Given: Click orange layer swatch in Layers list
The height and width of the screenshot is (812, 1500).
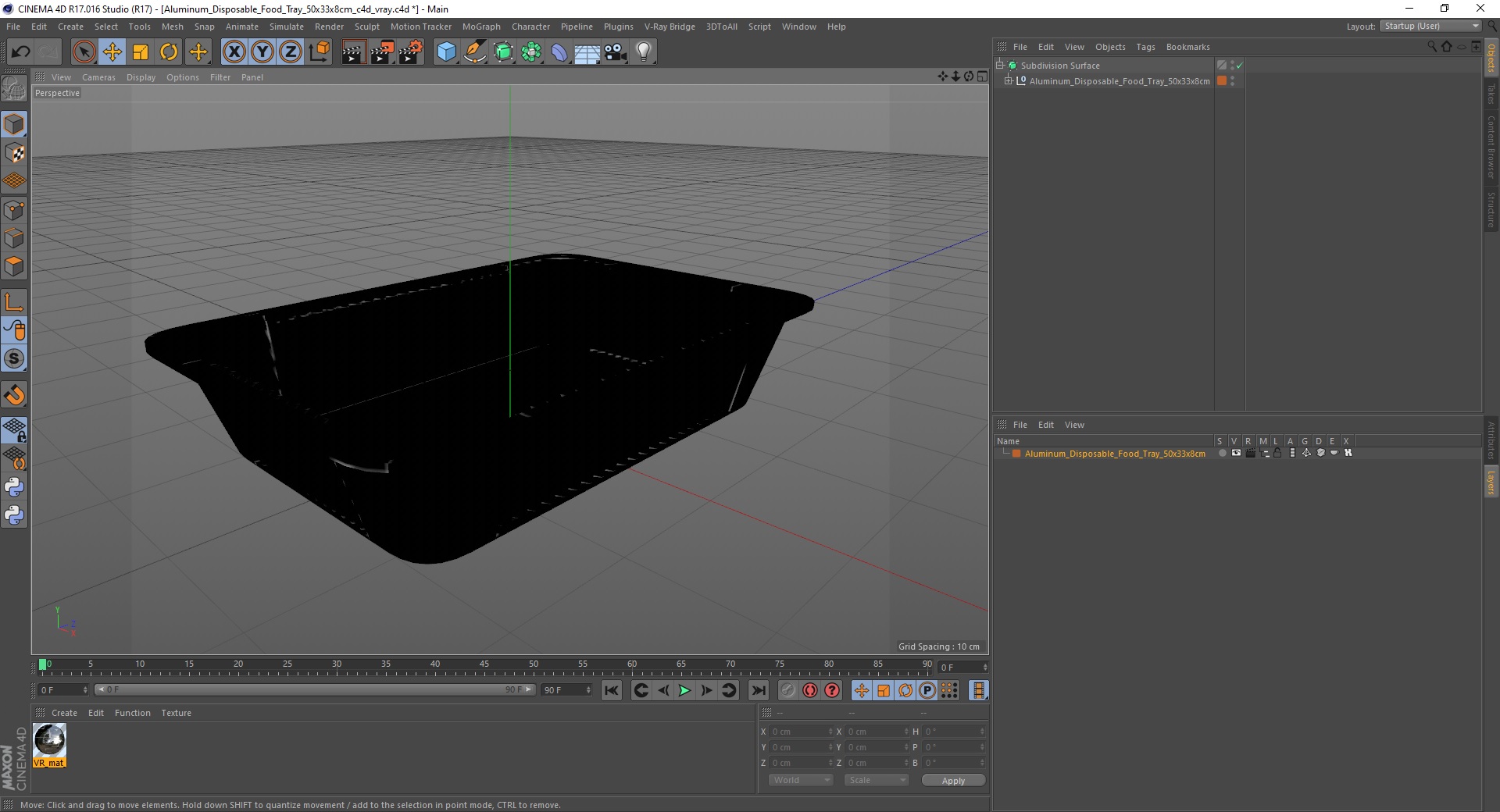Looking at the screenshot, I should click(1016, 453).
